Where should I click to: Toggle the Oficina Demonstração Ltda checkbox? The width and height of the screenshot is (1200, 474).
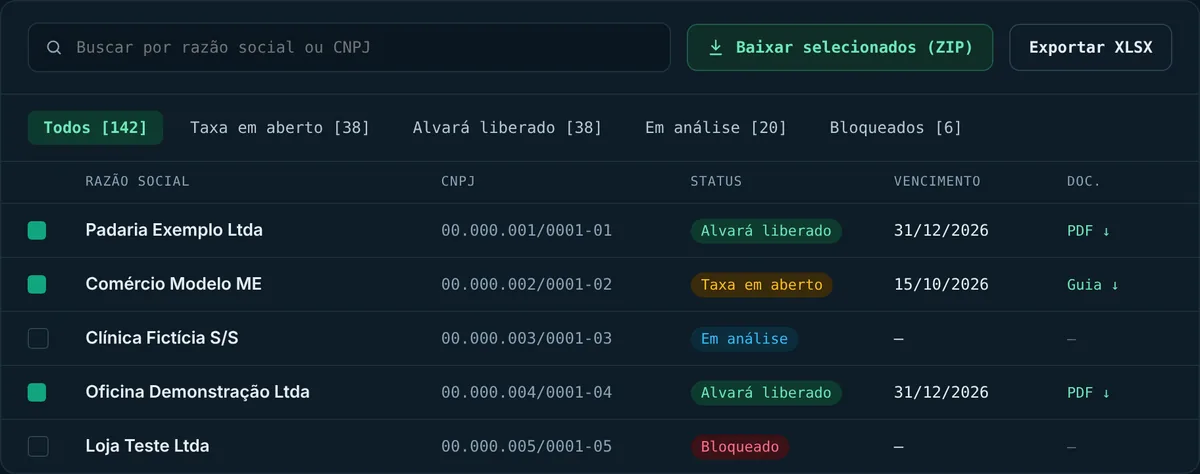point(37,392)
